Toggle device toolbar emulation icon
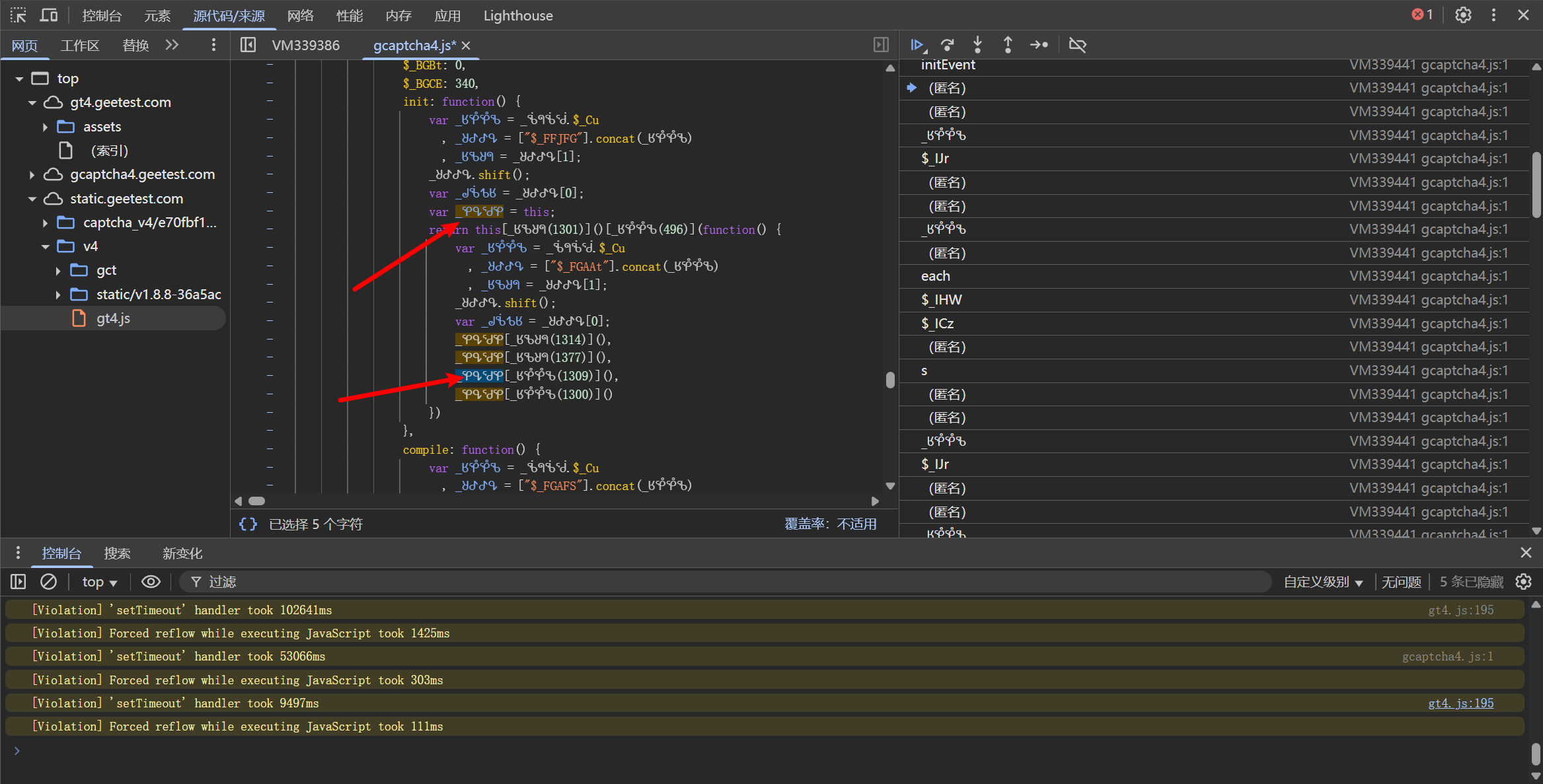 pyautogui.click(x=49, y=15)
